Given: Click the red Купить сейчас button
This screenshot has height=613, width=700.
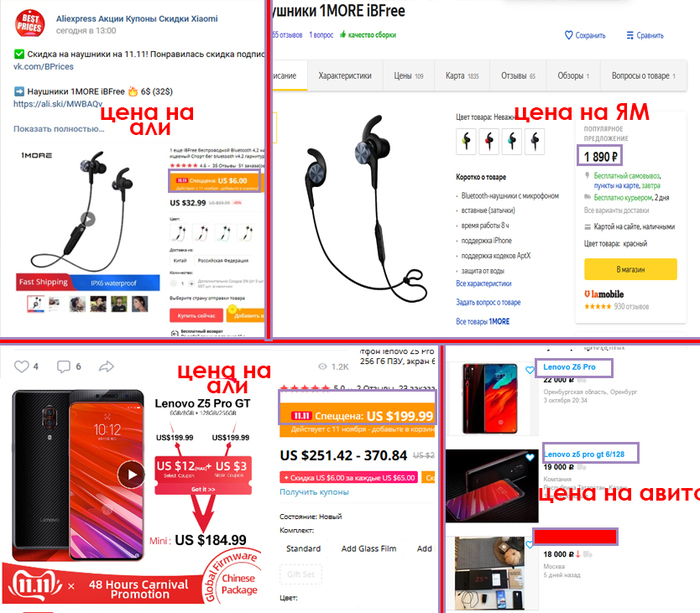Looking at the screenshot, I should [196, 315].
